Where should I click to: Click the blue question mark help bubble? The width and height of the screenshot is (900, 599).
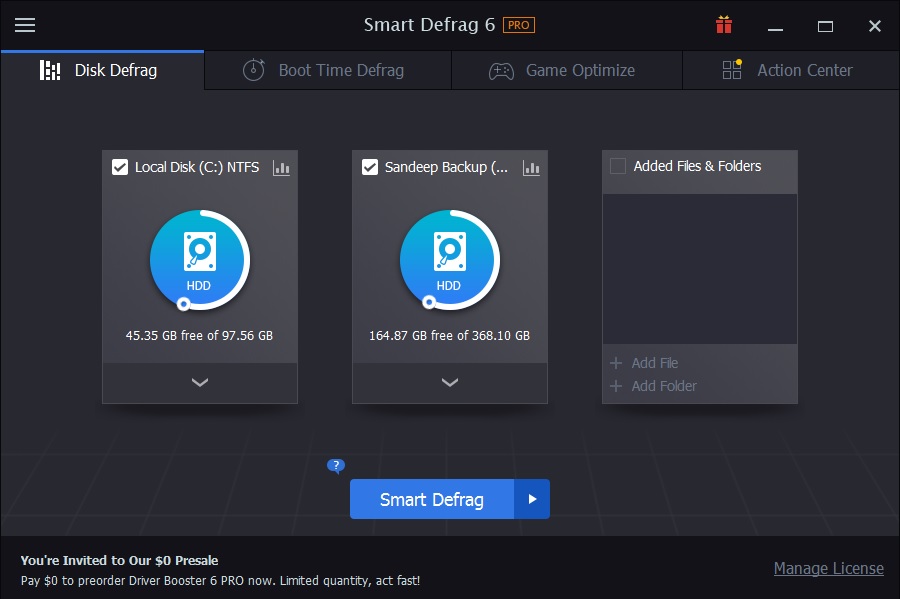pos(336,466)
